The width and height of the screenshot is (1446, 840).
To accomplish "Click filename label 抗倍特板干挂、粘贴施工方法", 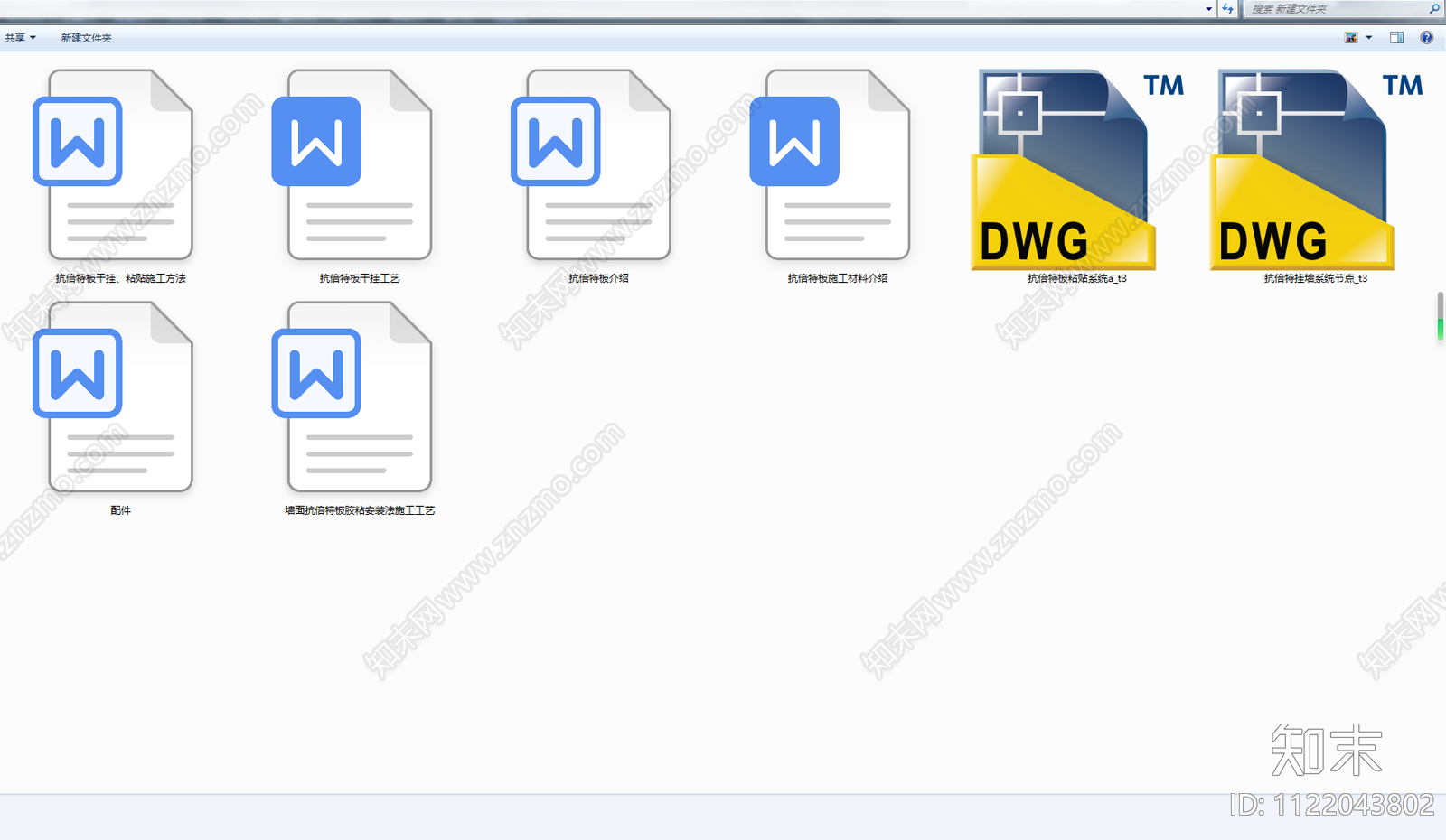I will coord(121,278).
